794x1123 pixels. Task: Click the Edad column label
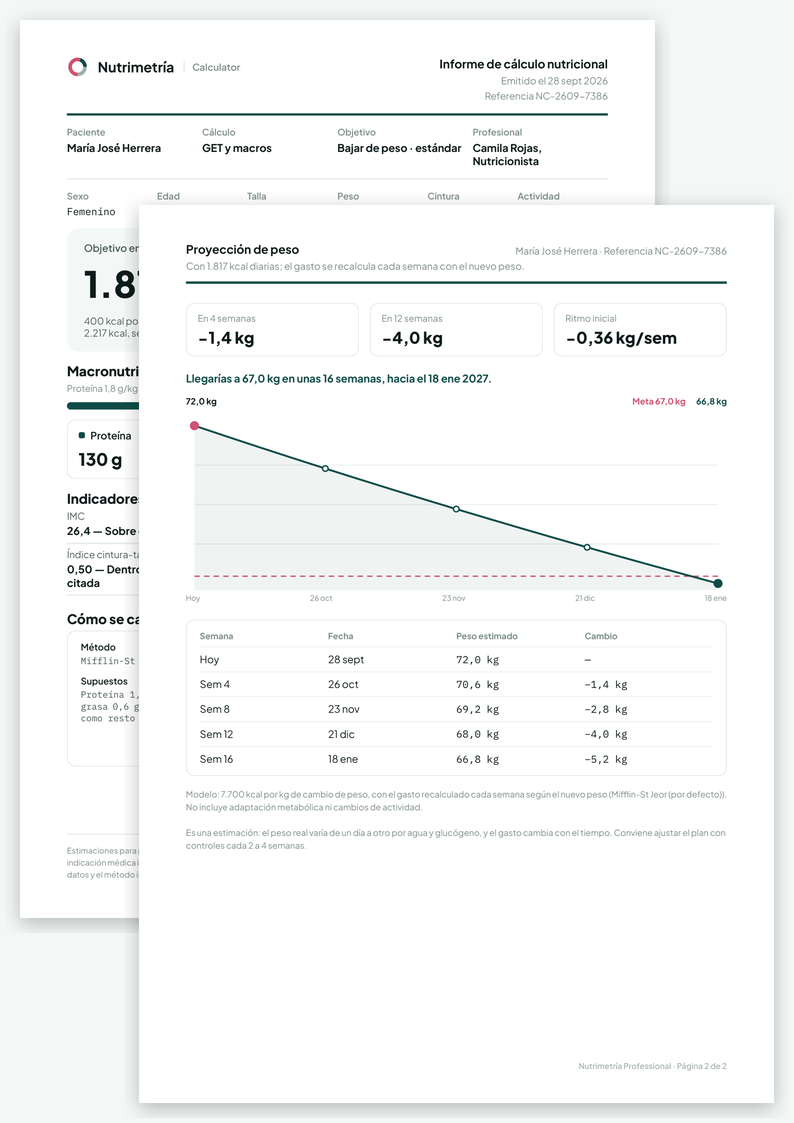tap(168, 196)
